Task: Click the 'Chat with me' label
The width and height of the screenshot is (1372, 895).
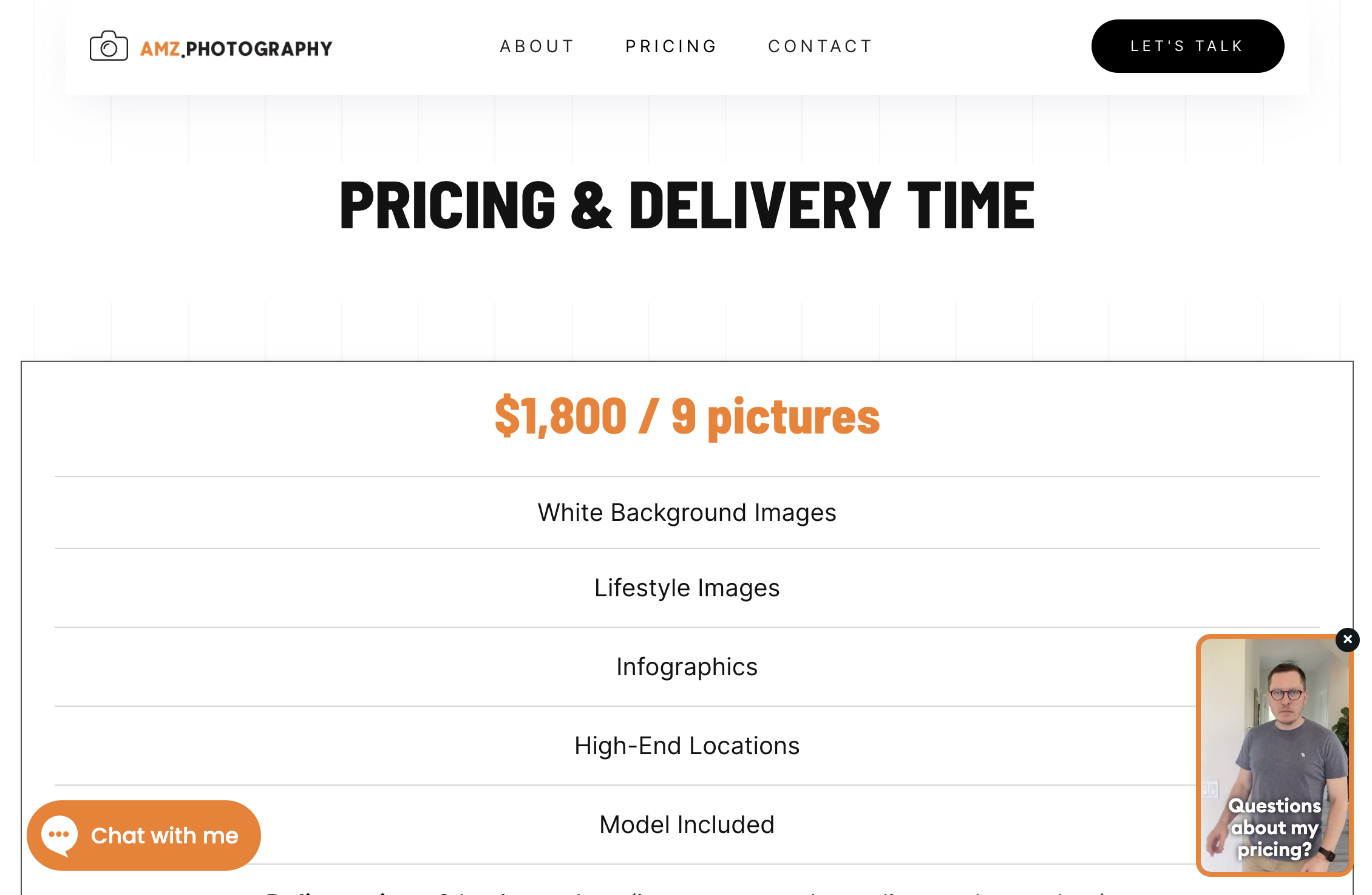Action: pos(165,836)
